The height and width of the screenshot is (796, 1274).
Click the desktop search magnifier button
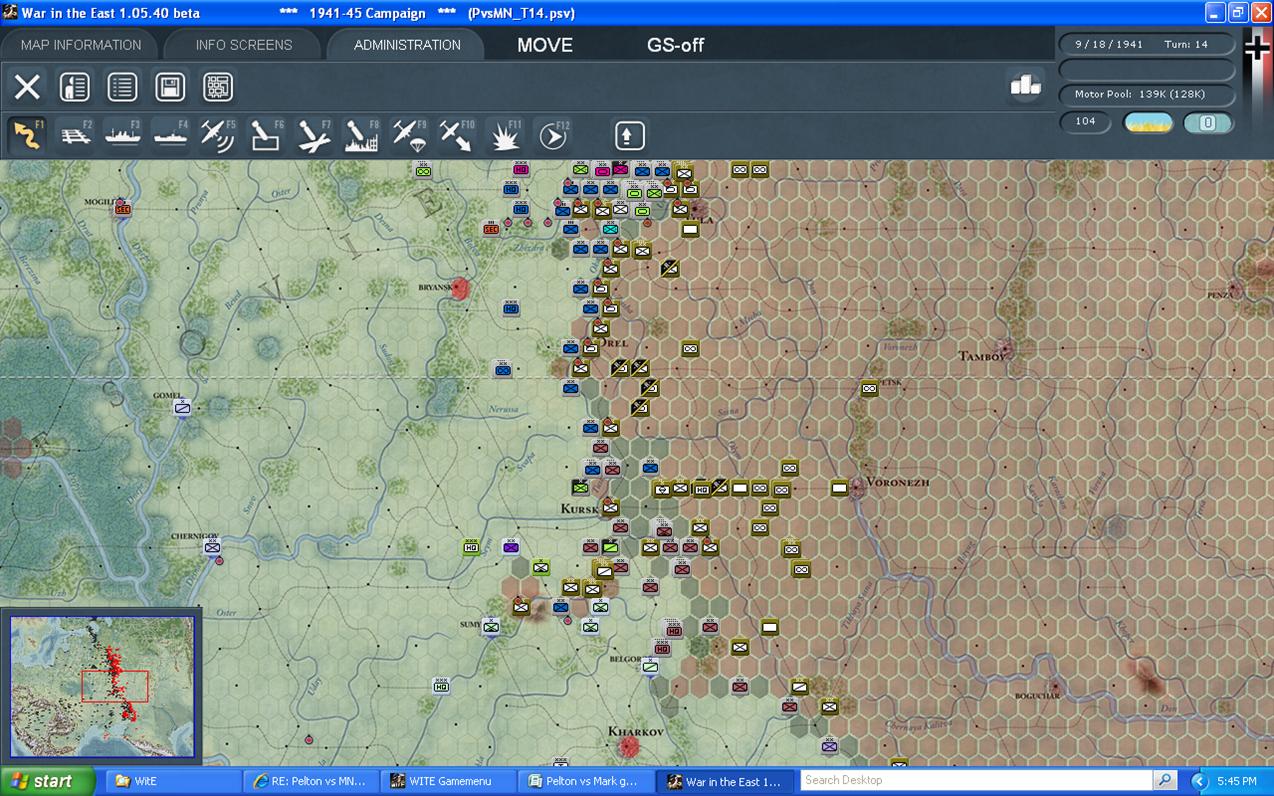[1165, 780]
